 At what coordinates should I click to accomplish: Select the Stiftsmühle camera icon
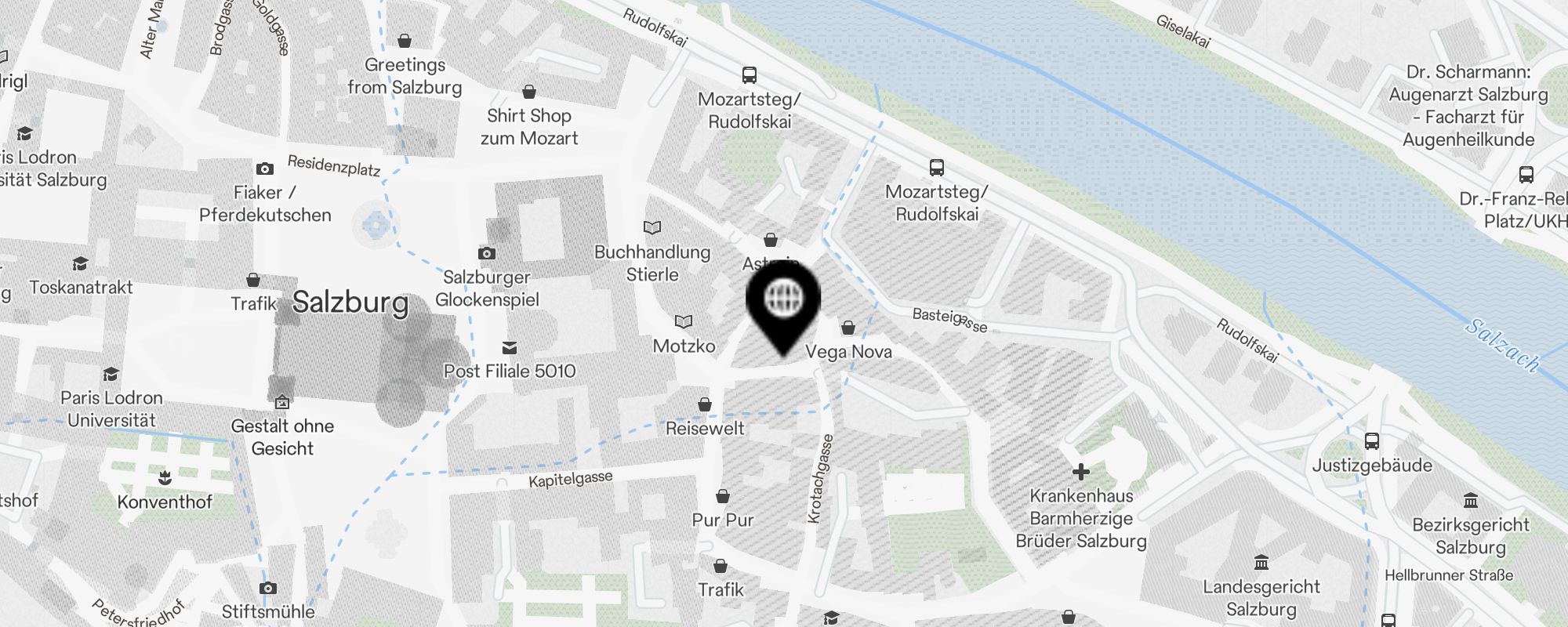(268, 588)
